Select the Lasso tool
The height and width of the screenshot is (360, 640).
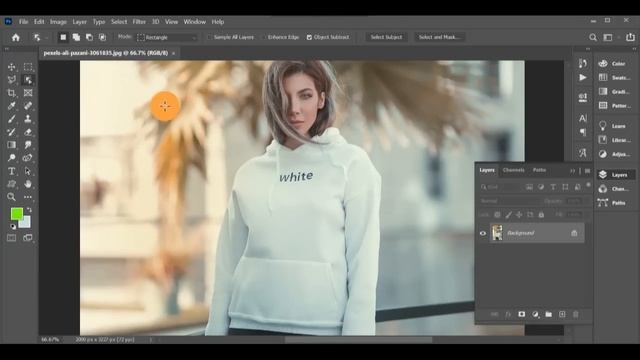point(11,80)
